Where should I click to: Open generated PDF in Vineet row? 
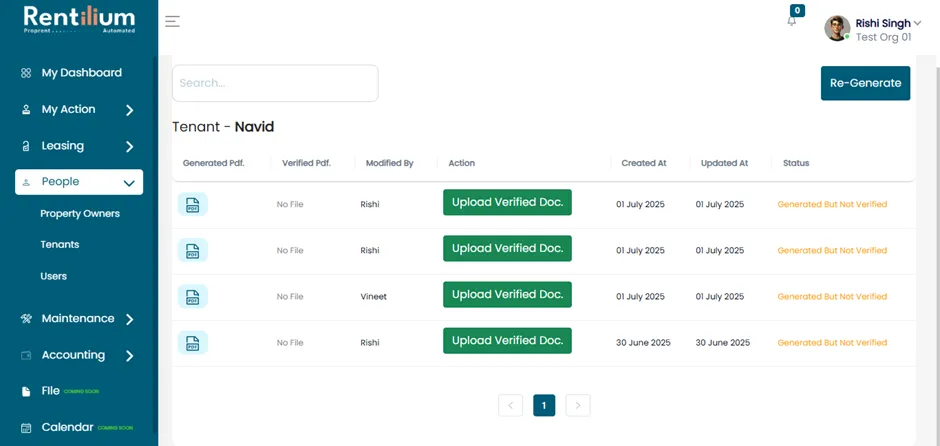pos(192,296)
